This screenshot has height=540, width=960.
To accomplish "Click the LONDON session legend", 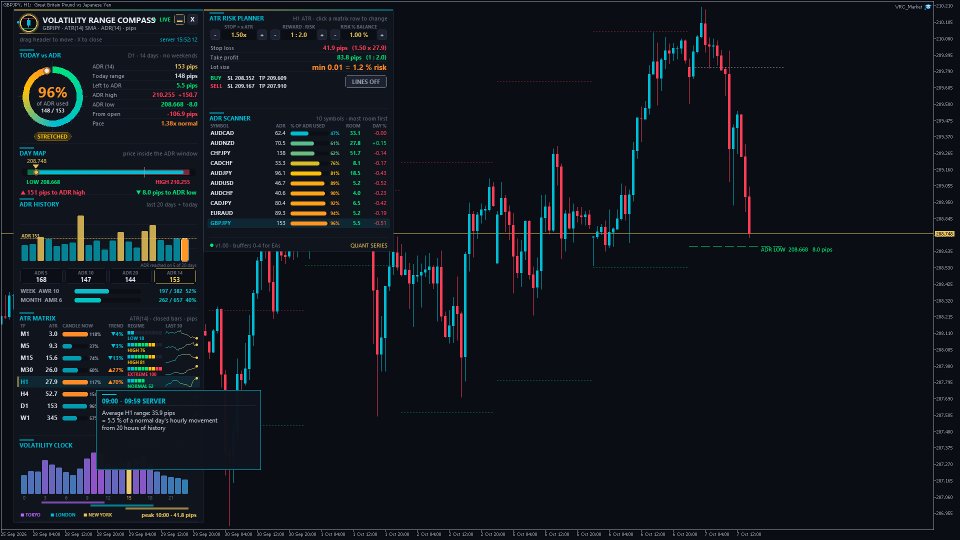I will 63,515.
